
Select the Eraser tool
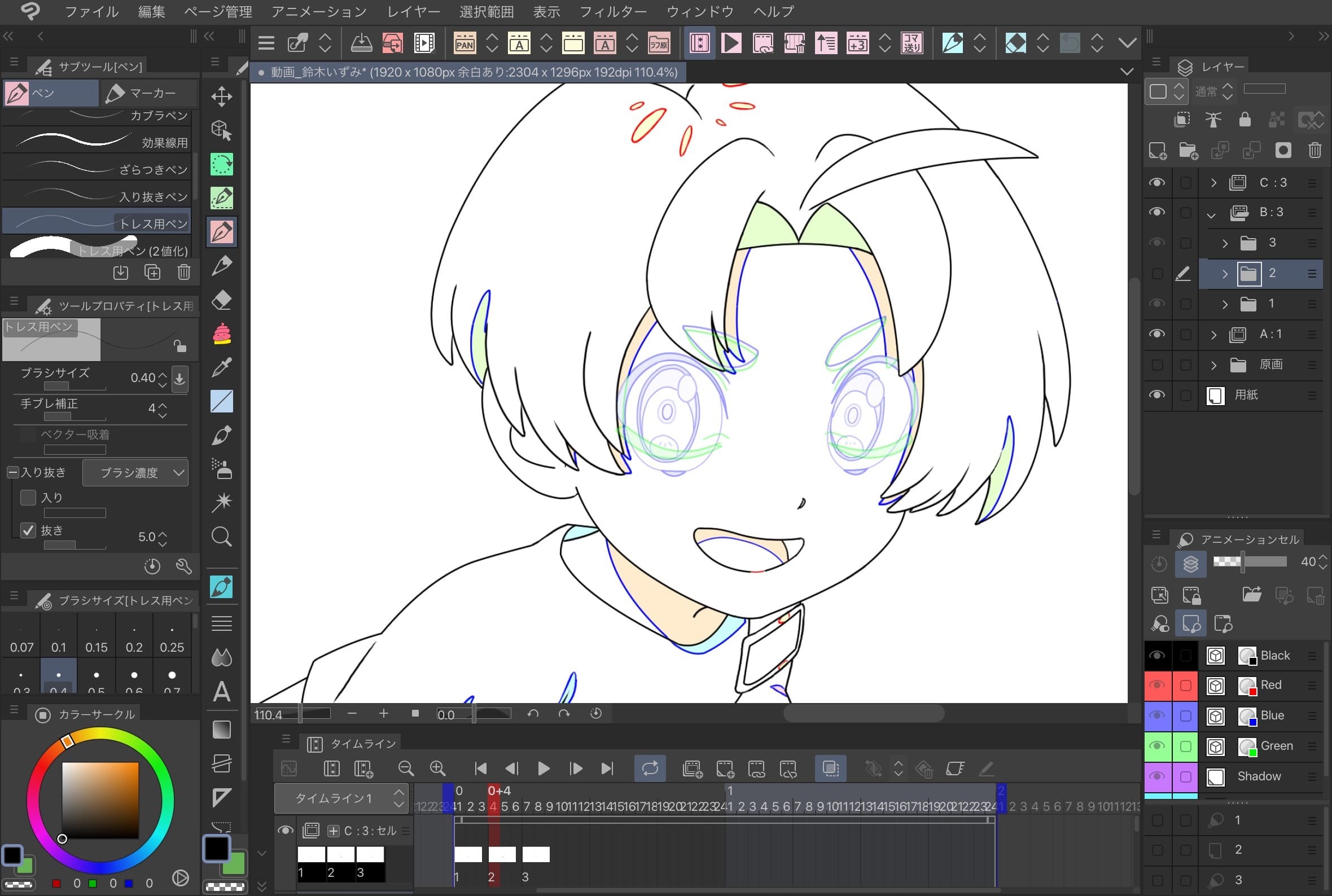pyautogui.click(x=222, y=300)
